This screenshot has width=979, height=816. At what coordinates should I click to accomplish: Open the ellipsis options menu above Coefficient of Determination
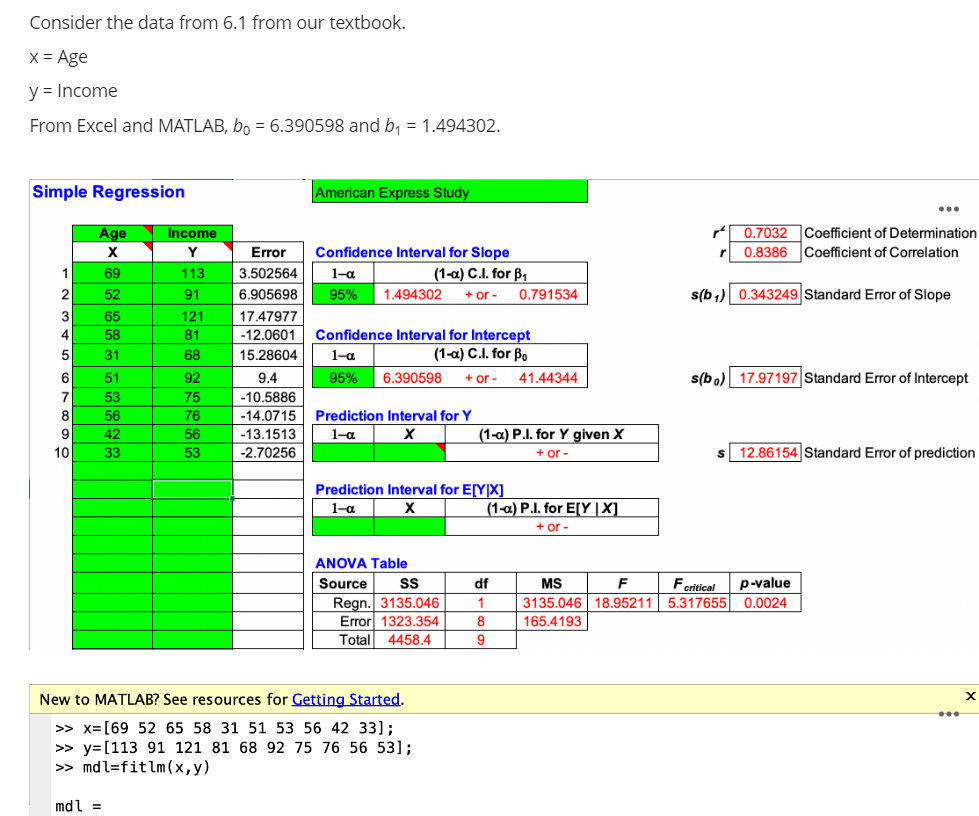(948, 209)
